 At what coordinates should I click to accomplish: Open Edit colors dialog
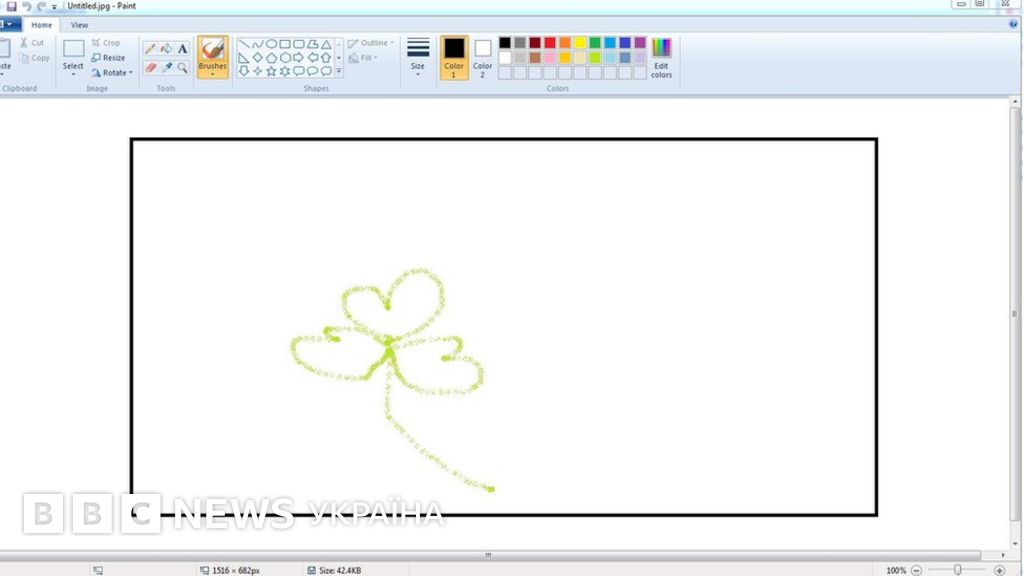(x=661, y=58)
